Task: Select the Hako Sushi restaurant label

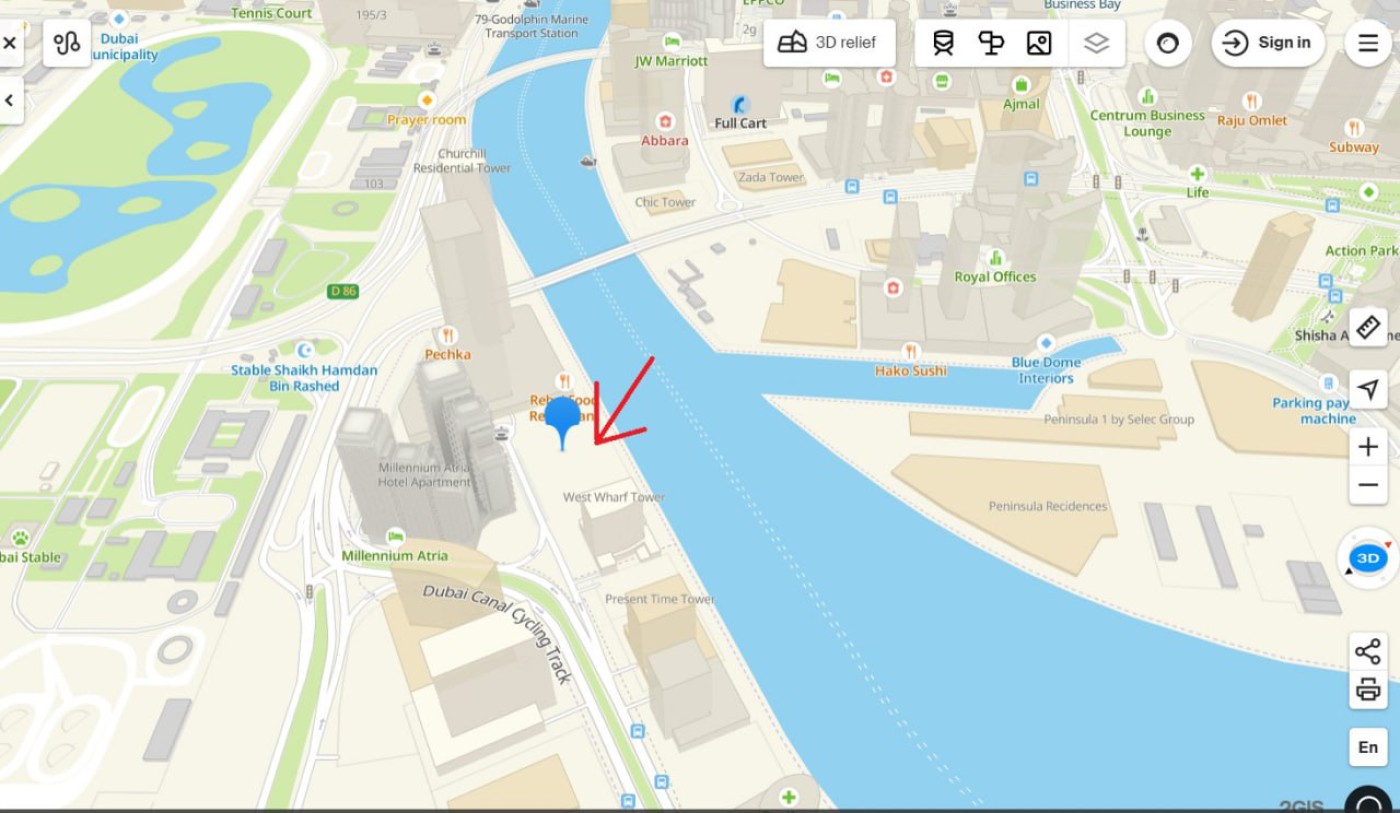Action: point(911,370)
